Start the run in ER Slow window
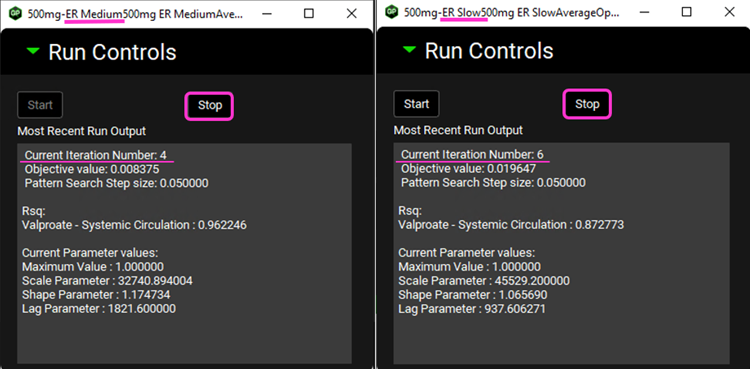750x369 pixels. pos(416,104)
